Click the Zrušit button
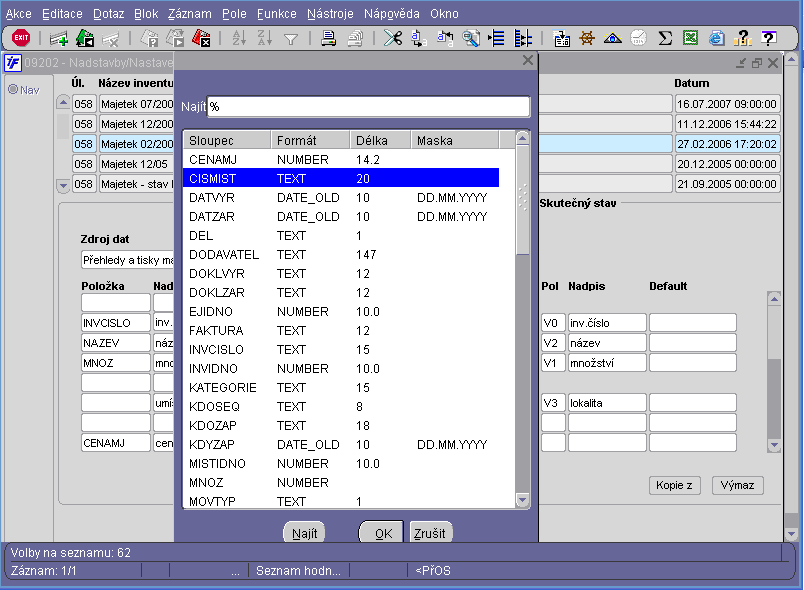 pyautogui.click(x=430, y=533)
